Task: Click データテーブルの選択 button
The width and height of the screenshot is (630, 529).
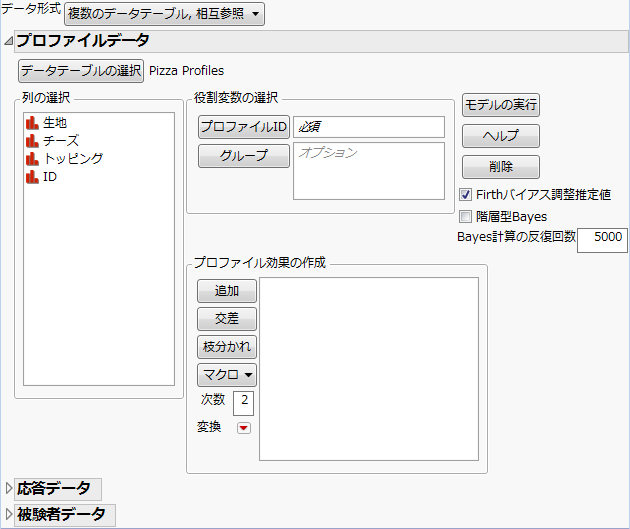Action: (81, 71)
